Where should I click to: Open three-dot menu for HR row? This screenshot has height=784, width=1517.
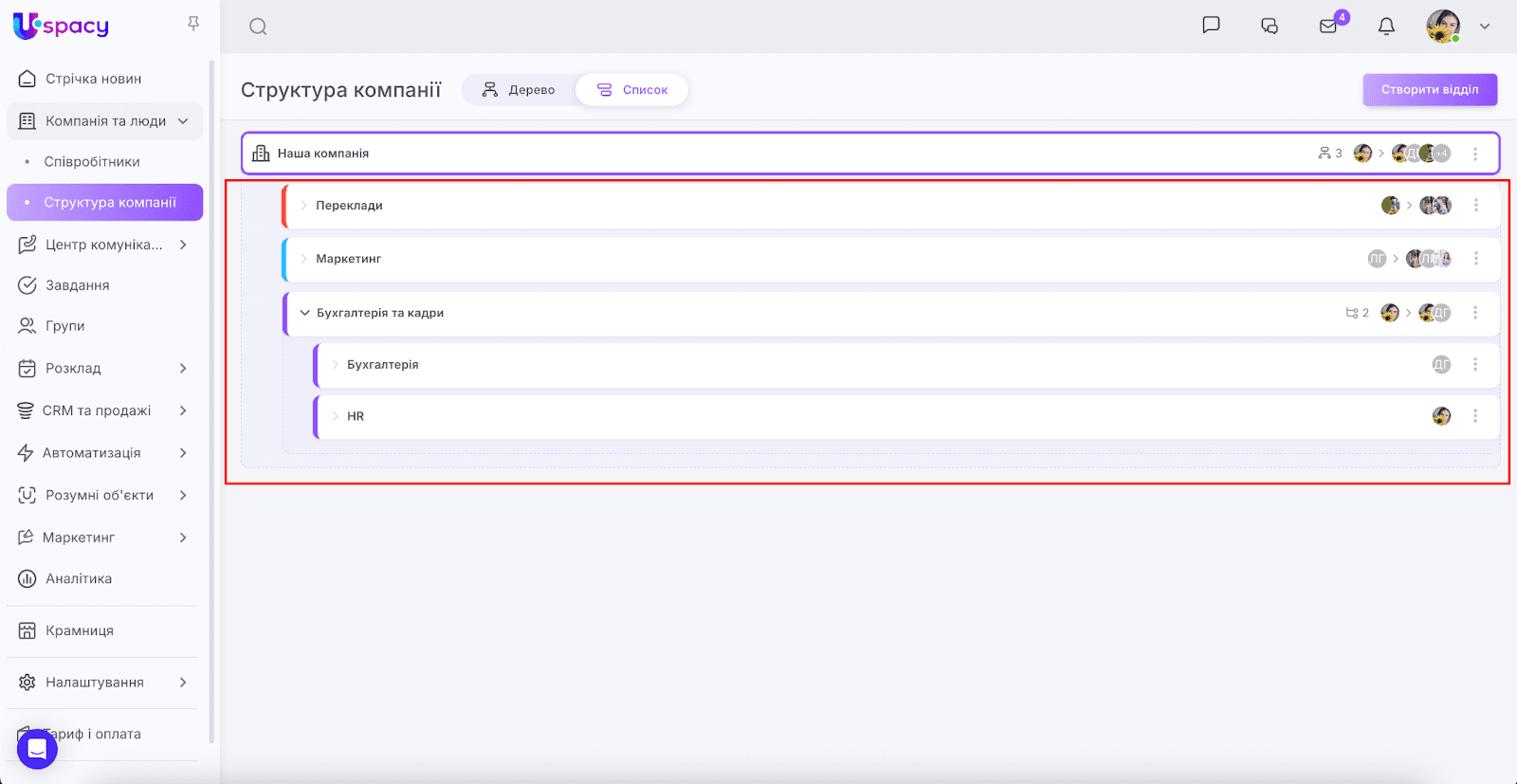point(1475,416)
